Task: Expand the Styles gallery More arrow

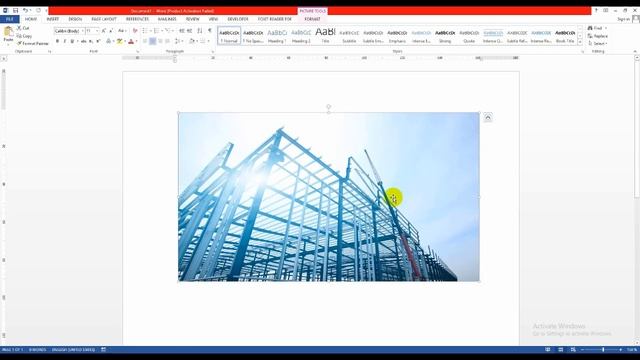Action: tap(580, 42)
